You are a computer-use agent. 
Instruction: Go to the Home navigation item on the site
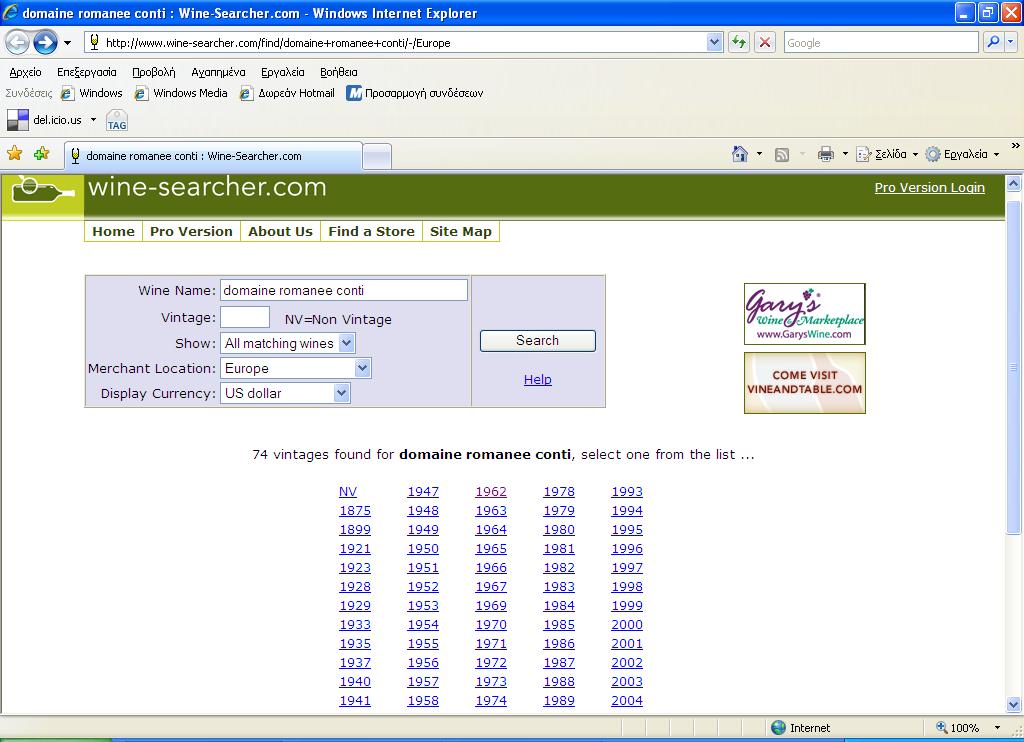114,231
